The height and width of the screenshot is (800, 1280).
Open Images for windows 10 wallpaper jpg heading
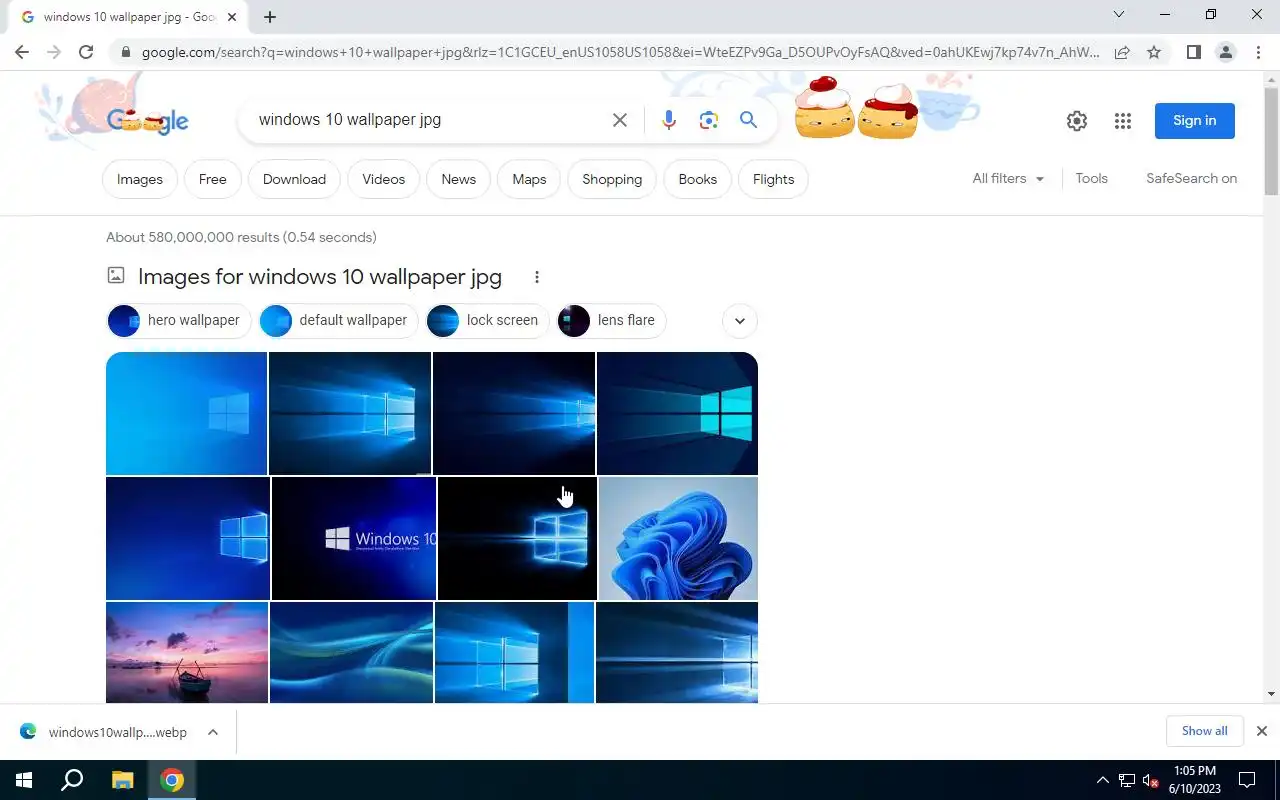(320, 277)
